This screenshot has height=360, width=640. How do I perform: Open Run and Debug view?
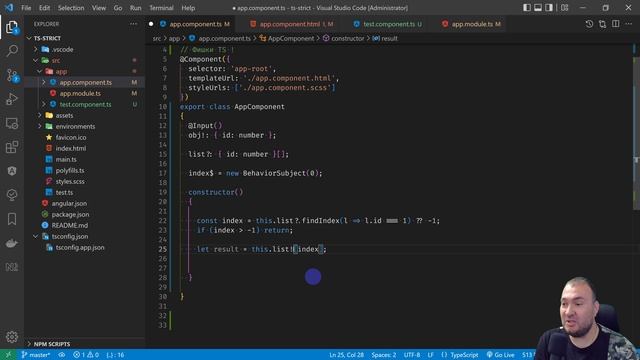click(12, 99)
